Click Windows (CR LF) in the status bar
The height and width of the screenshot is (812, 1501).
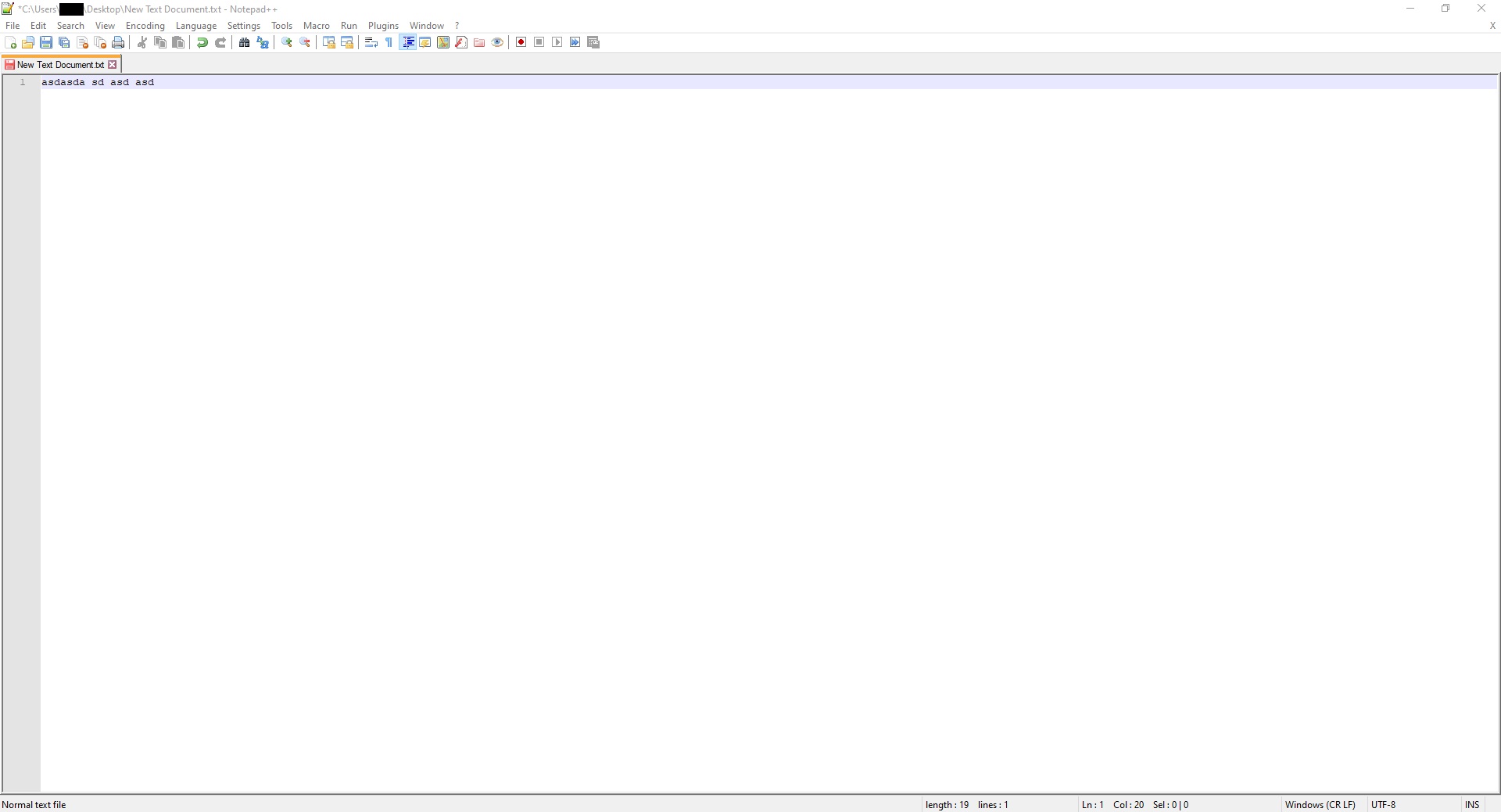click(1320, 804)
